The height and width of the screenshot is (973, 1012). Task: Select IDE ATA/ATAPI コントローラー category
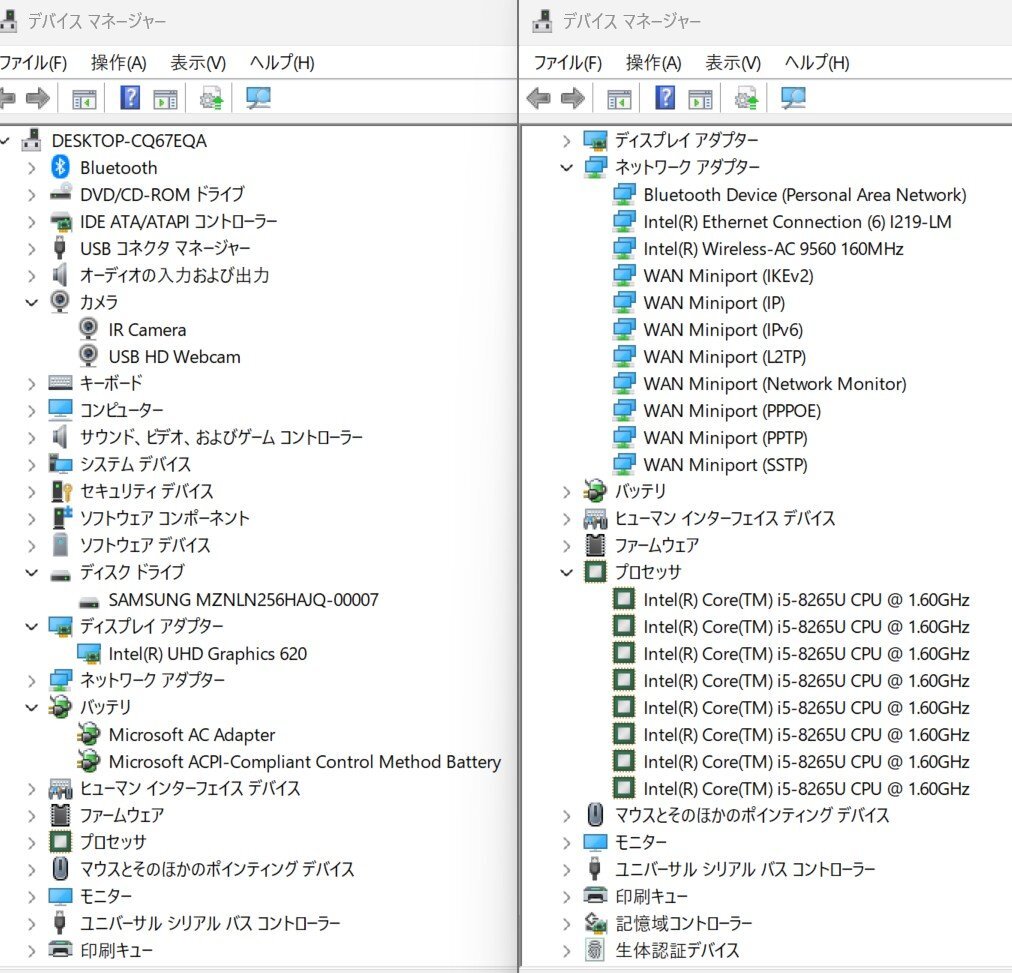click(x=178, y=221)
